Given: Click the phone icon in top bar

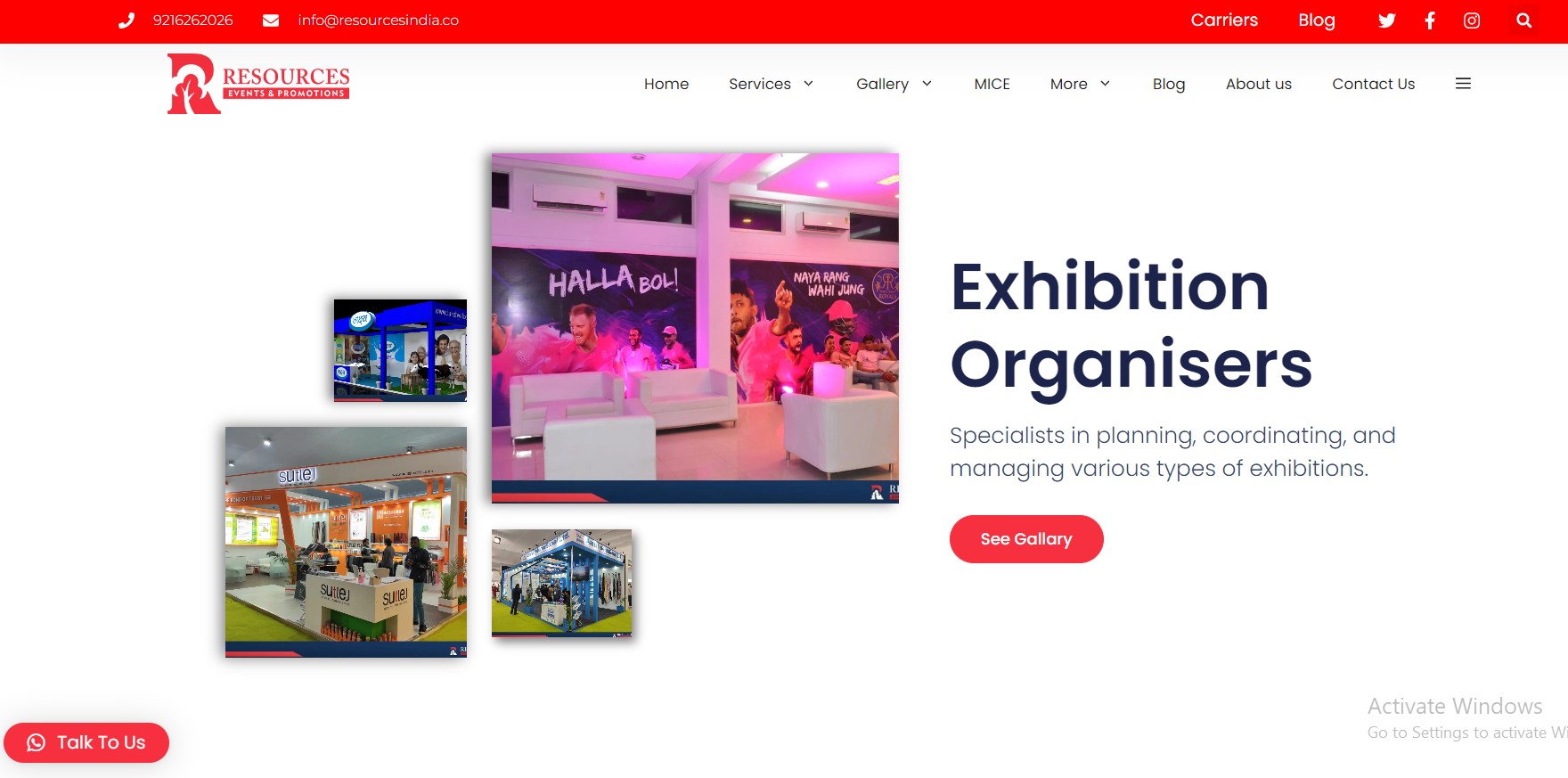Looking at the screenshot, I should point(127,20).
